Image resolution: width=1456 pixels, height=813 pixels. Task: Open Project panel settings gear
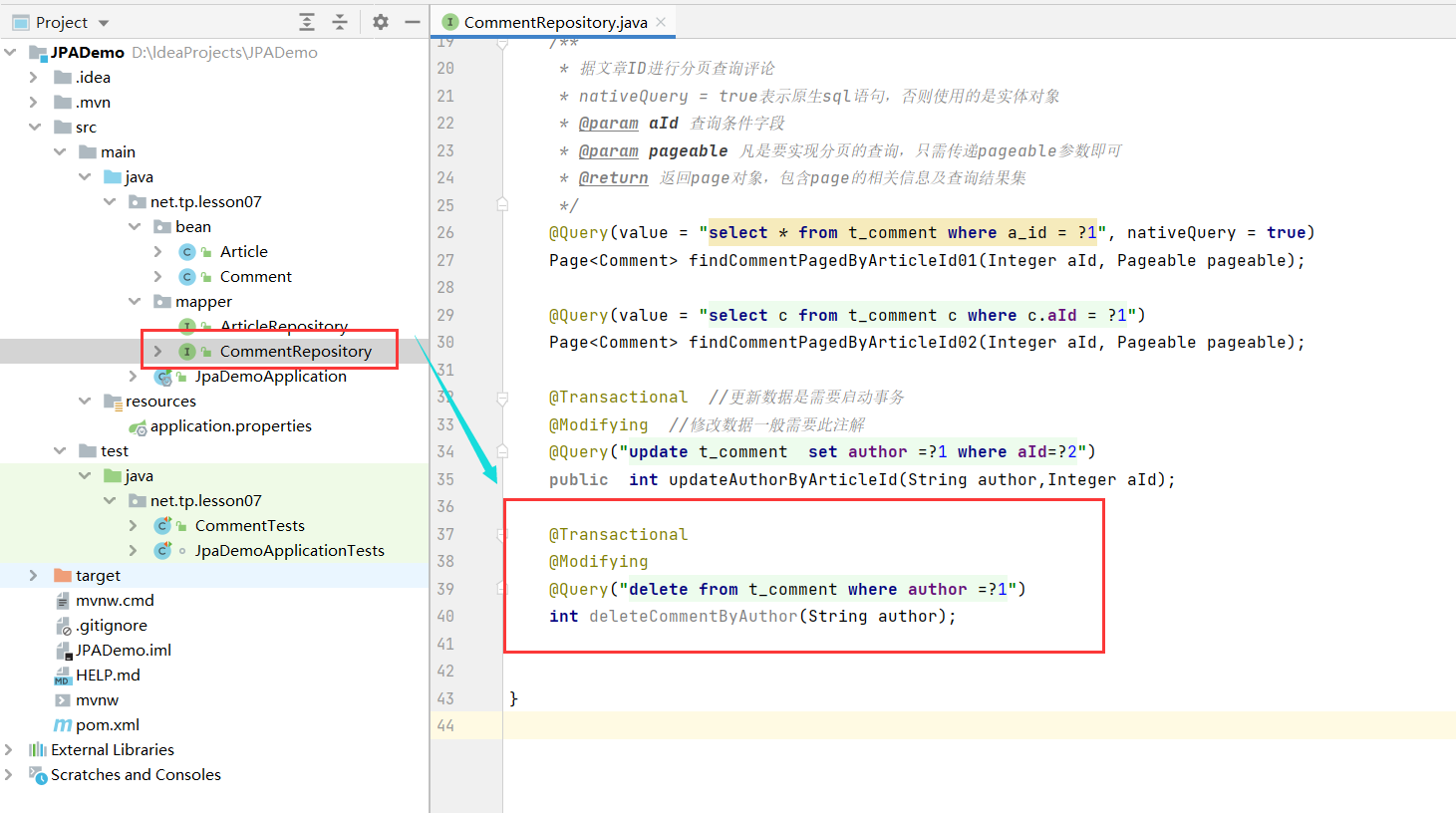381,22
